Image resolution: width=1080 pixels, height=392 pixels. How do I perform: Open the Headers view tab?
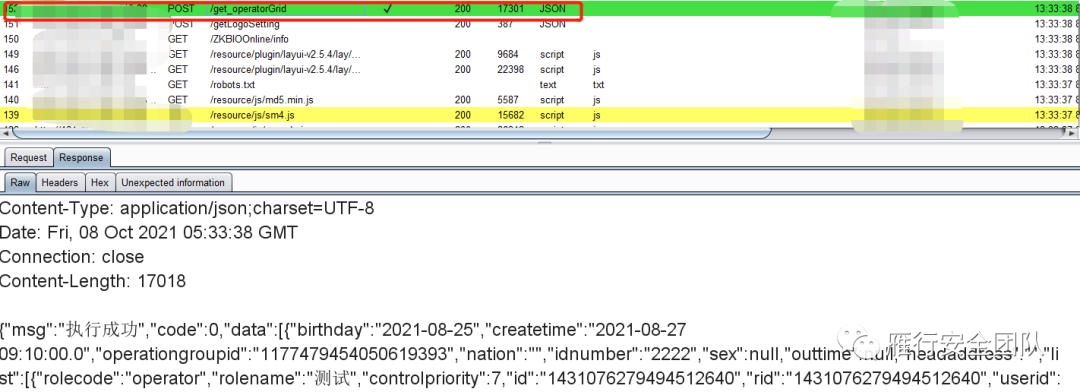pyautogui.click(x=59, y=183)
